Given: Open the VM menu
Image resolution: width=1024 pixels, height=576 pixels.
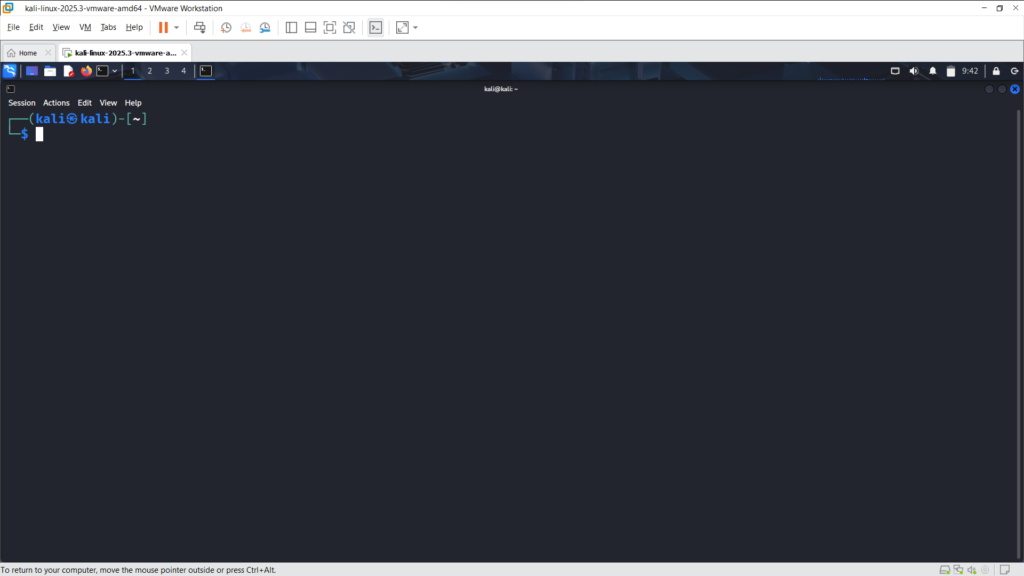Looking at the screenshot, I should (85, 27).
